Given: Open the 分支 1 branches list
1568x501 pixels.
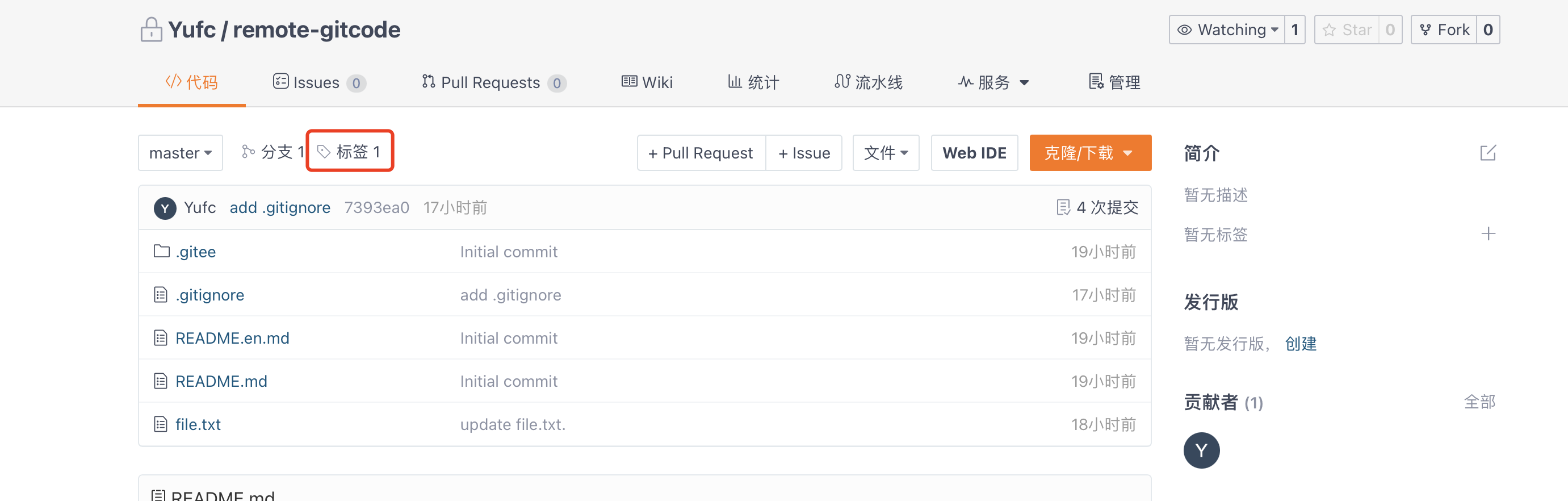Looking at the screenshot, I should (x=272, y=152).
